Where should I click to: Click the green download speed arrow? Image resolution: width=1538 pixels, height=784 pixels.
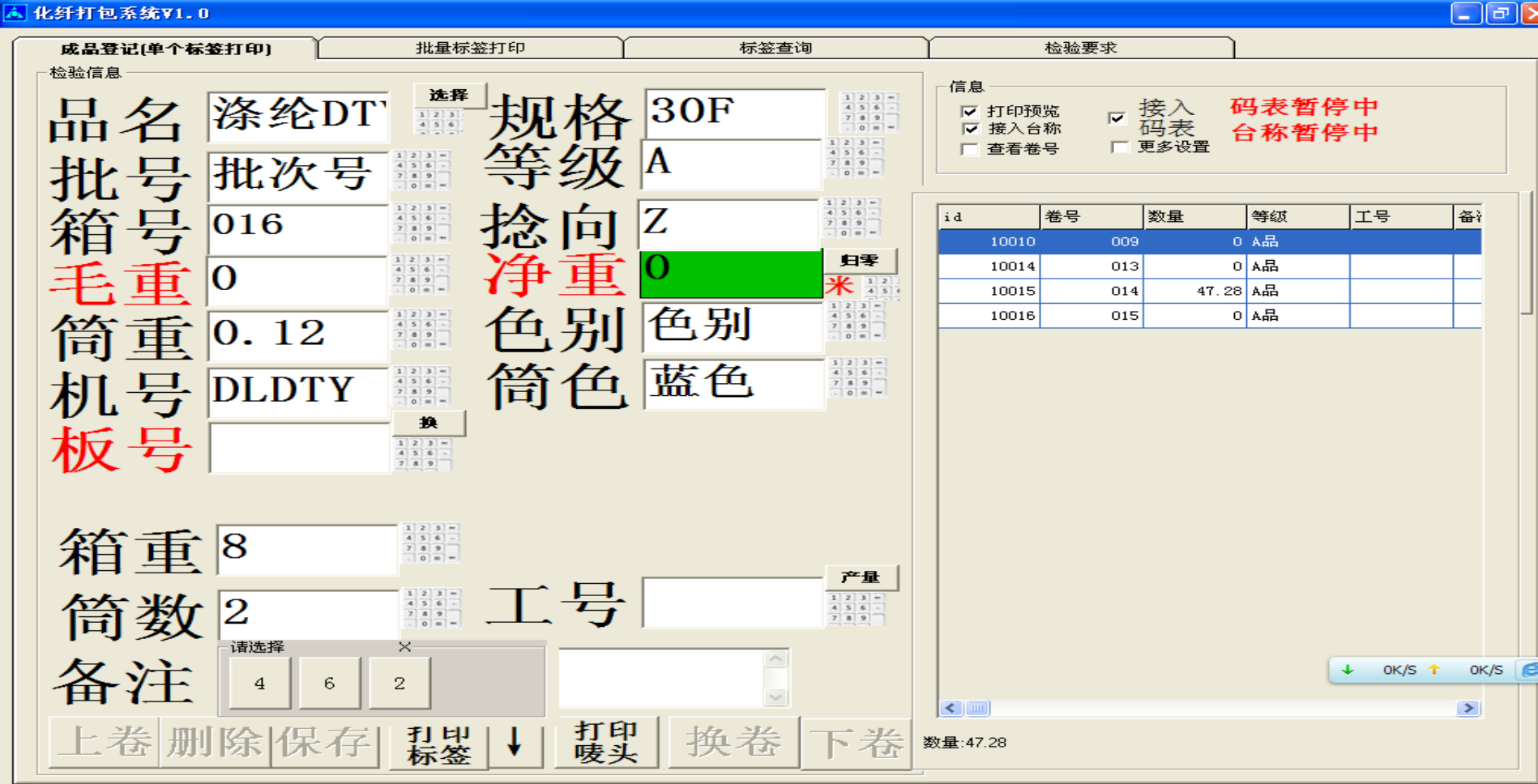coord(1348,670)
